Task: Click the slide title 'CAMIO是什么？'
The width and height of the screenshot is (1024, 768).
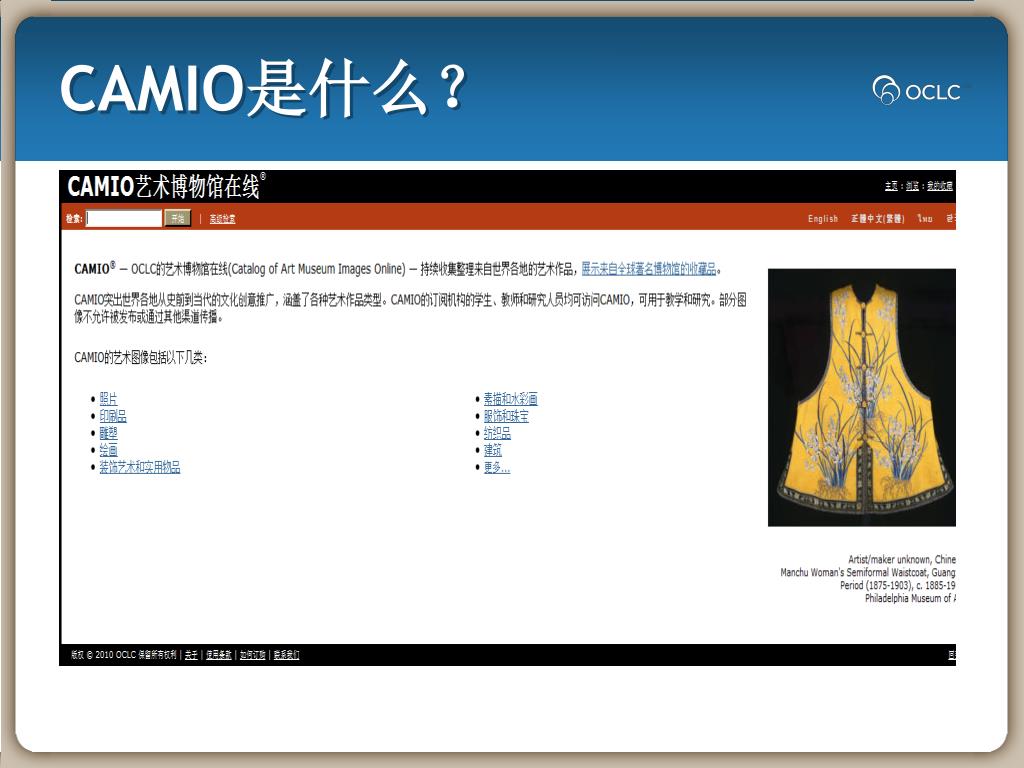Action: [264, 88]
